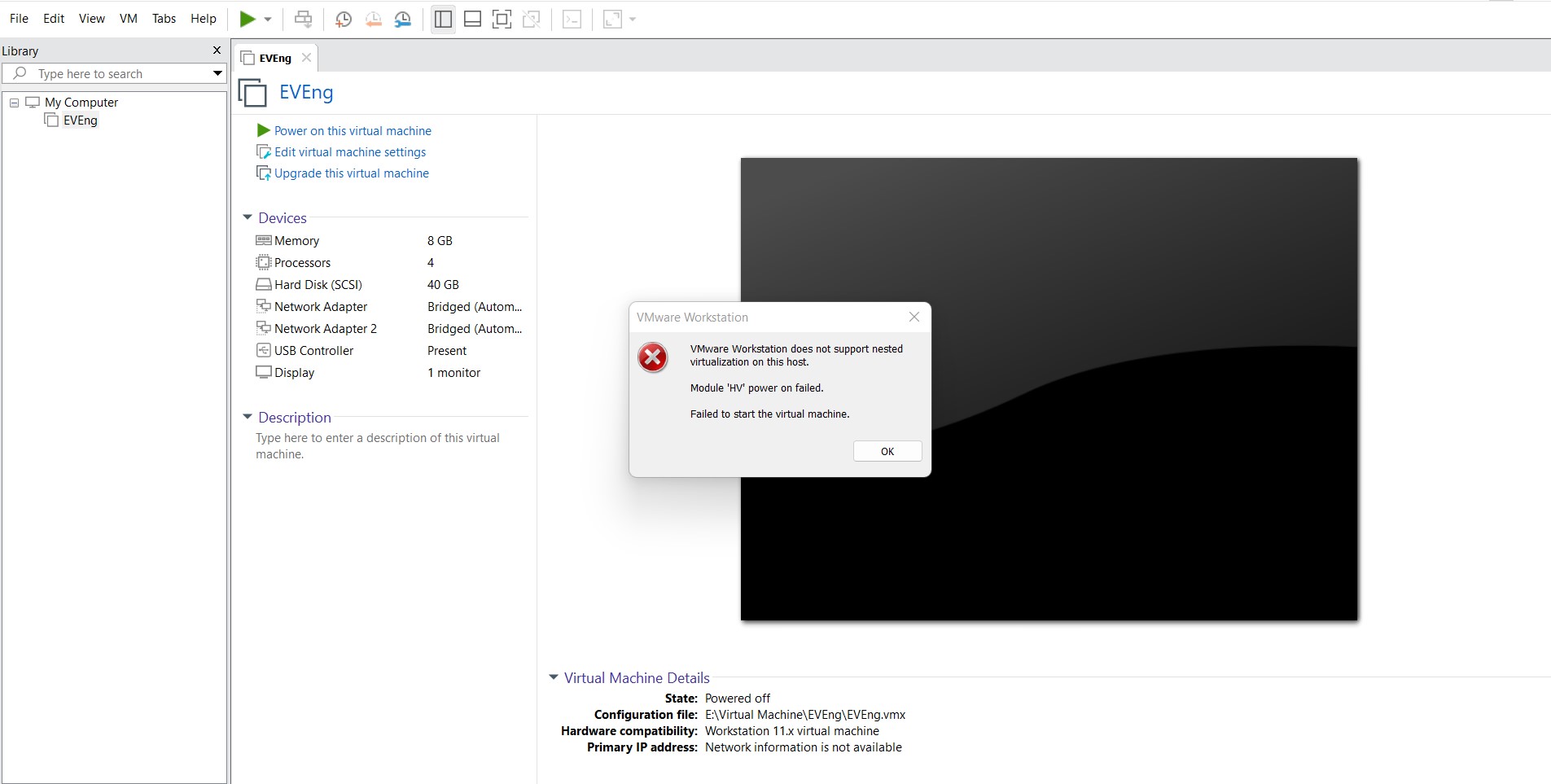Close the VMware Workstation error dialog
Image resolution: width=1551 pixels, height=784 pixels.
coord(914,318)
